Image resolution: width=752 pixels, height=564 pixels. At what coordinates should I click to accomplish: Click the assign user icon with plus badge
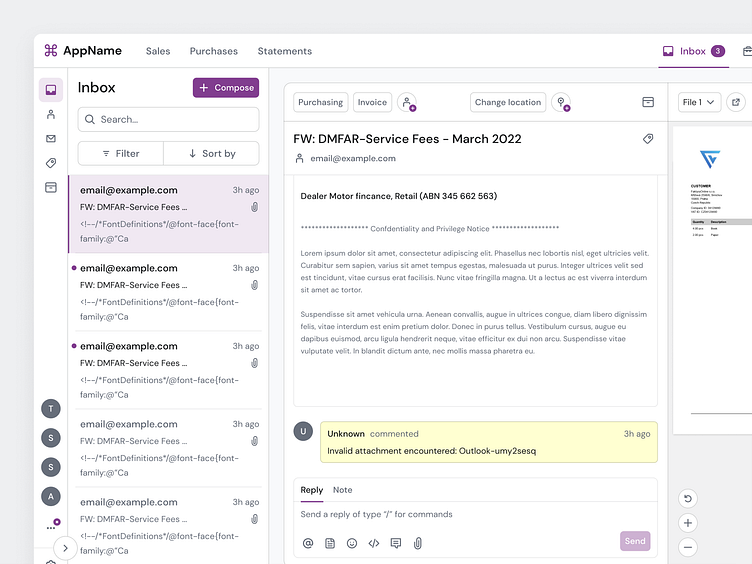click(407, 102)
